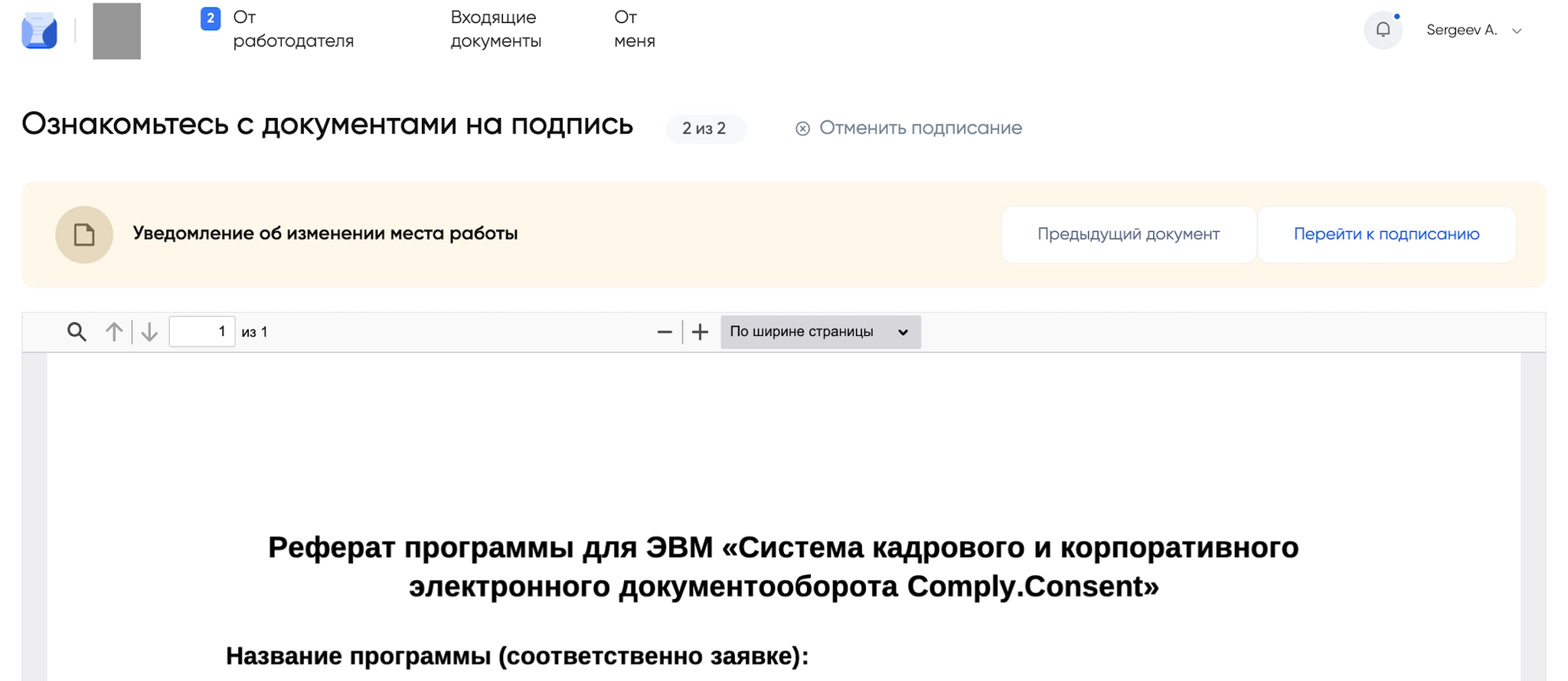Click the cancel circle-x icon
Image resolution: width=1568 pixels, height=681 pixels.
pos(802,129)
